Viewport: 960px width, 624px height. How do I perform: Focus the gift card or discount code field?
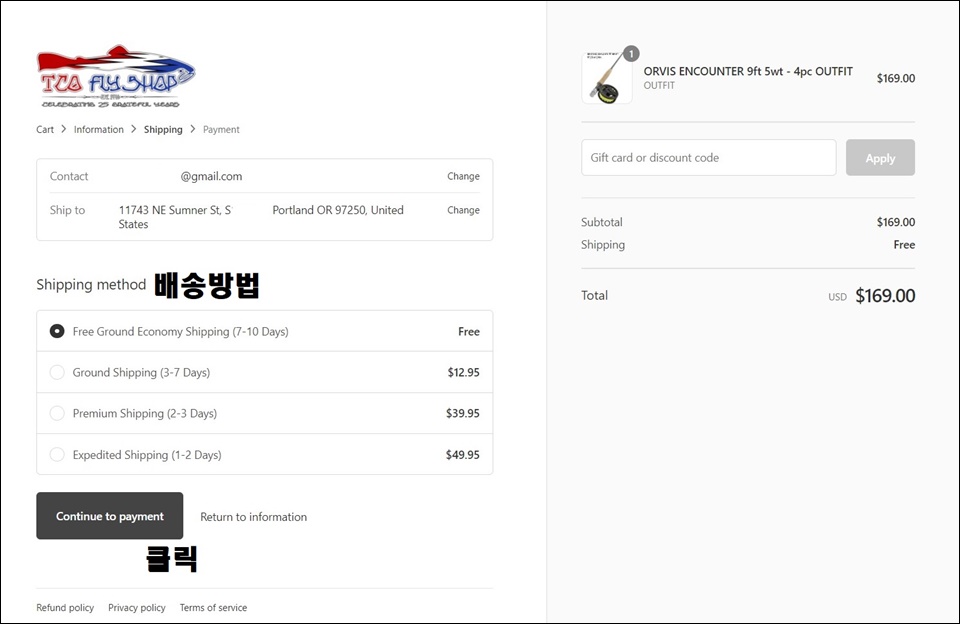(708, 157)
